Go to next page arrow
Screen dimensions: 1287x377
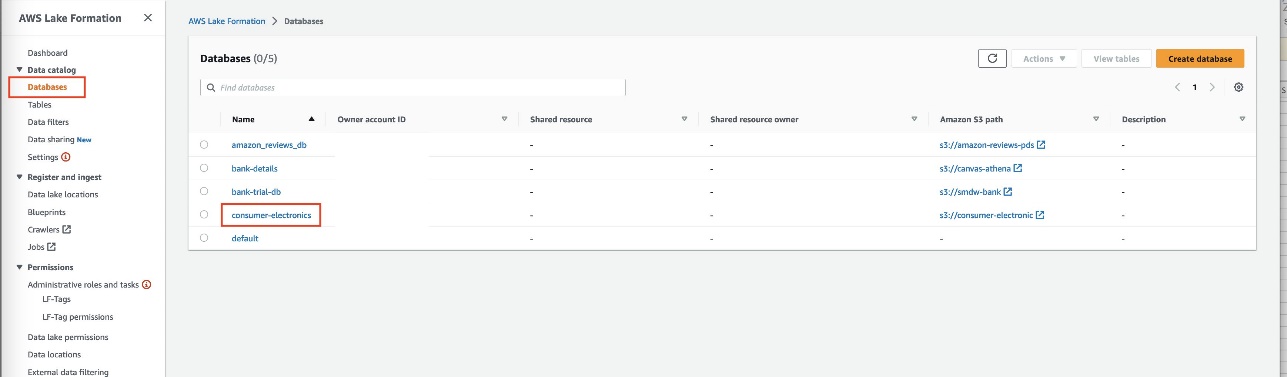1212,87
